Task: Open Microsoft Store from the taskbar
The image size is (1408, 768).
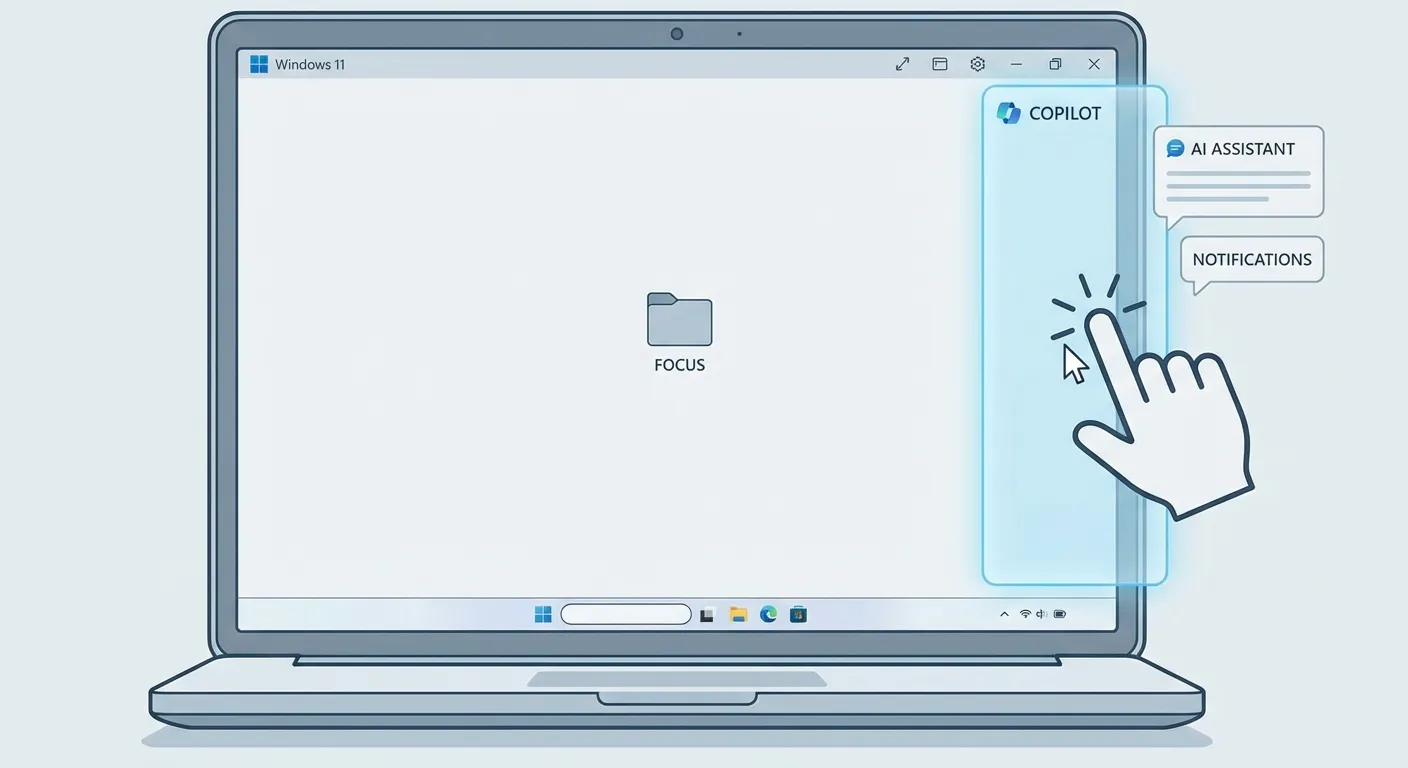Action: click(798, 614)
